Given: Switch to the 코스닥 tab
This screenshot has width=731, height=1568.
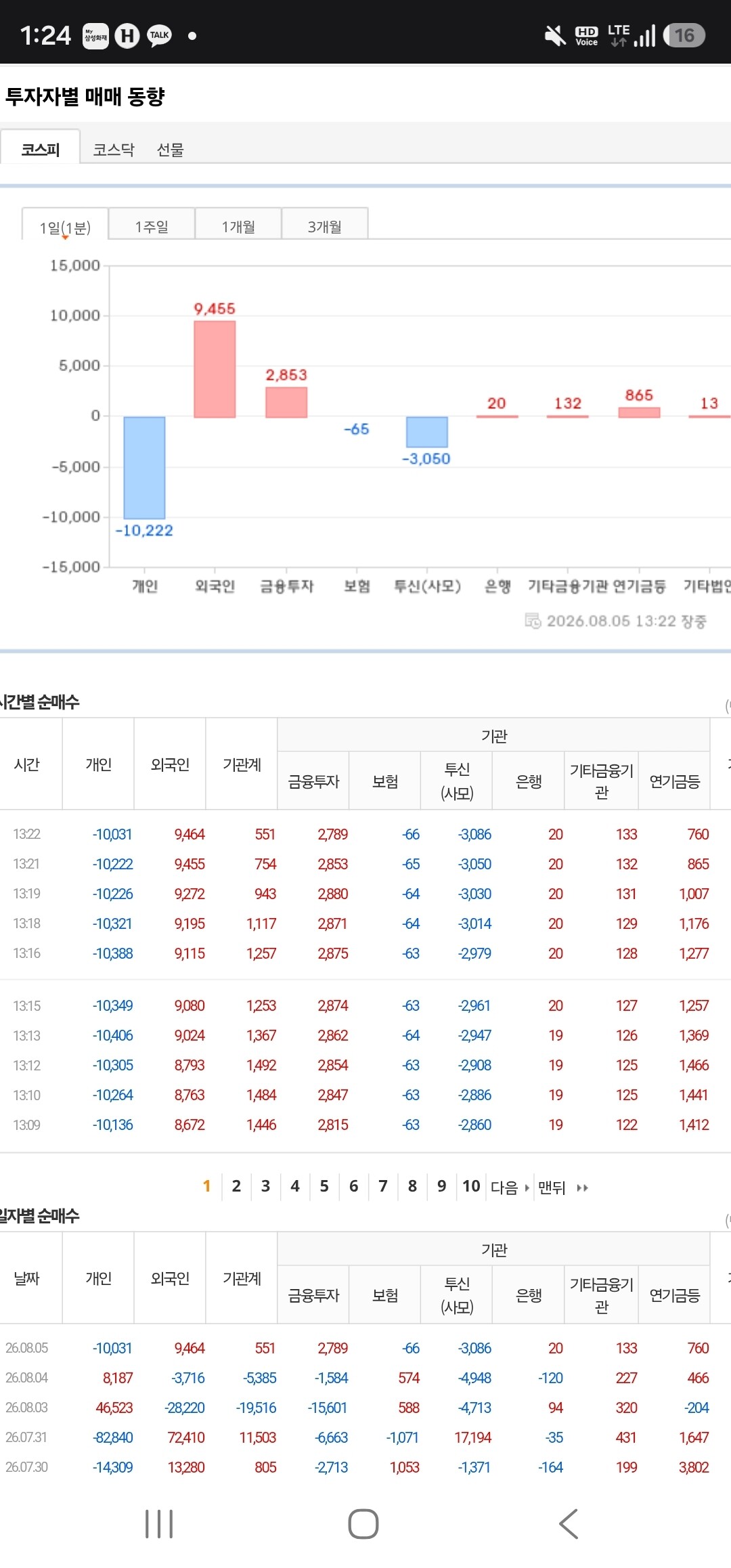Looking at the screenshot, I should point(114,150).
